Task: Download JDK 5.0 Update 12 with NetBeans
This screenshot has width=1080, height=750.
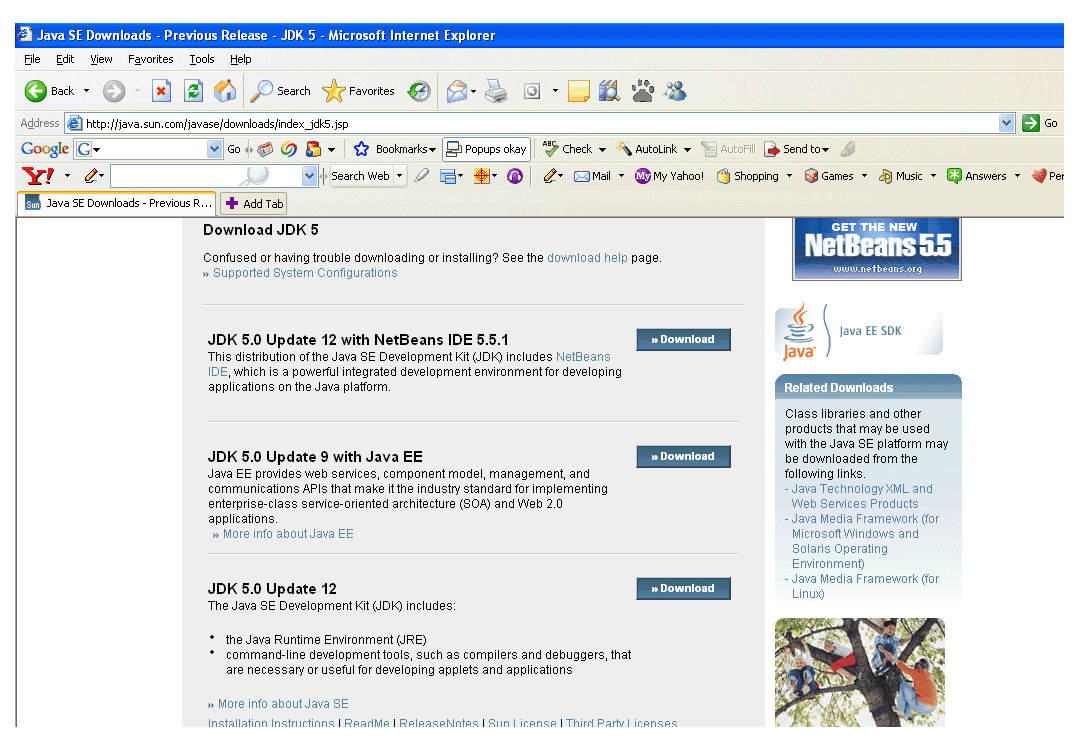Action: click(683, 340)
